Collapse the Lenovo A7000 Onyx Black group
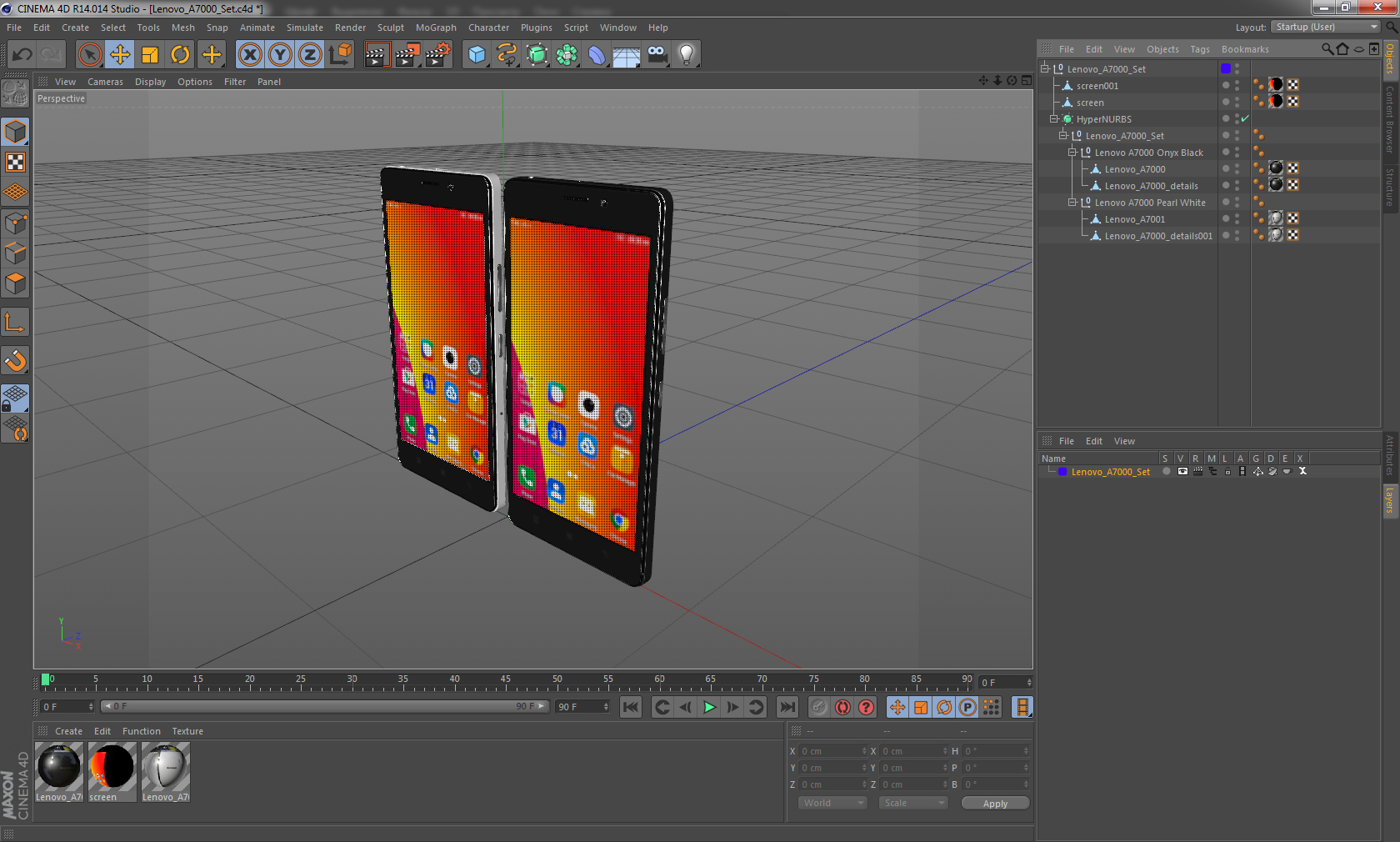The image size is (1400, 842). tap(1072, 152)
